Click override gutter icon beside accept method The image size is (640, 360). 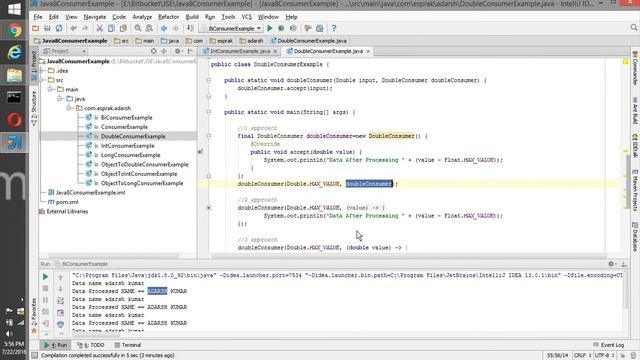(200, 151)
